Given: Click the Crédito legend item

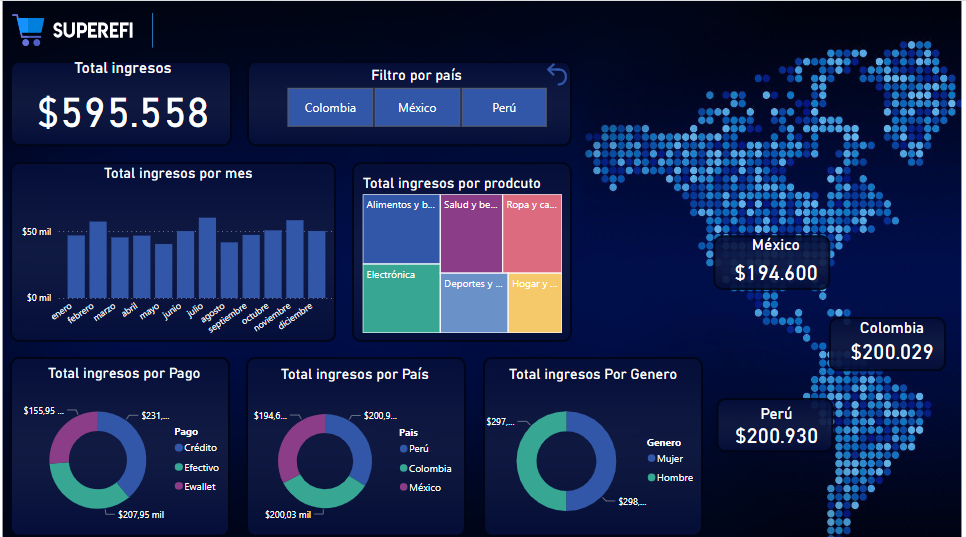Looking at the screenshot, I should pyautogui.click(x=200, y=448).
